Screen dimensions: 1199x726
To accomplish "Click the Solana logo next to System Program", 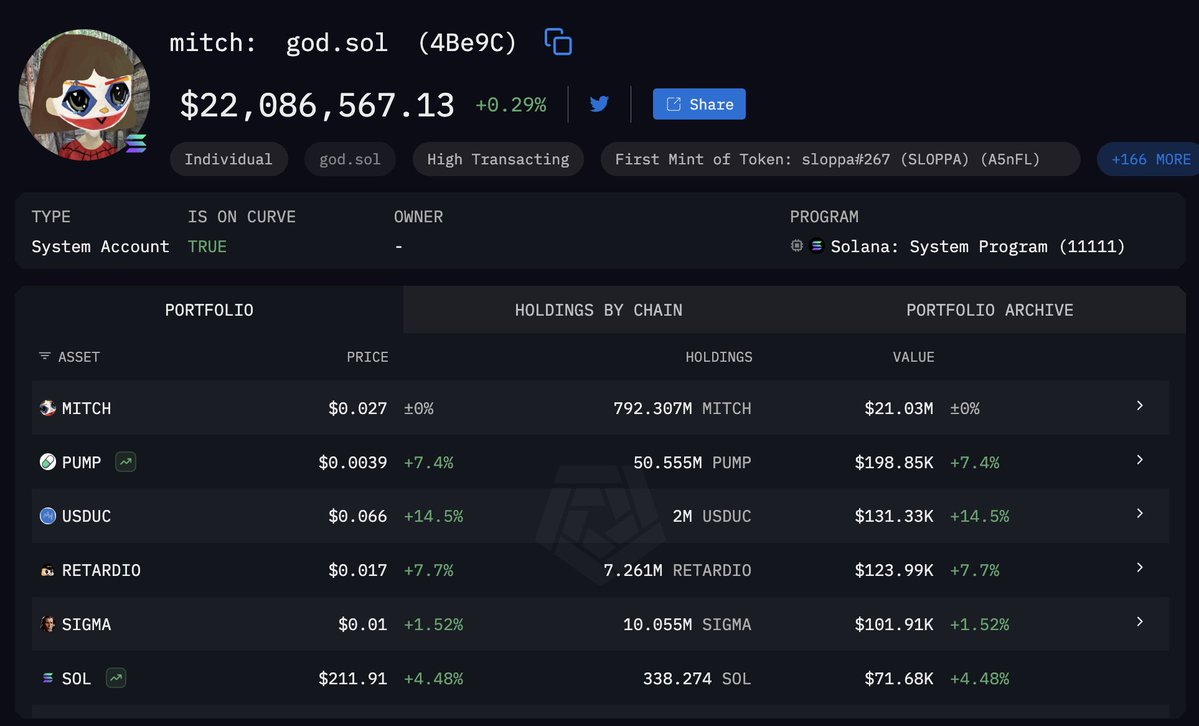I will pos(817,246).
